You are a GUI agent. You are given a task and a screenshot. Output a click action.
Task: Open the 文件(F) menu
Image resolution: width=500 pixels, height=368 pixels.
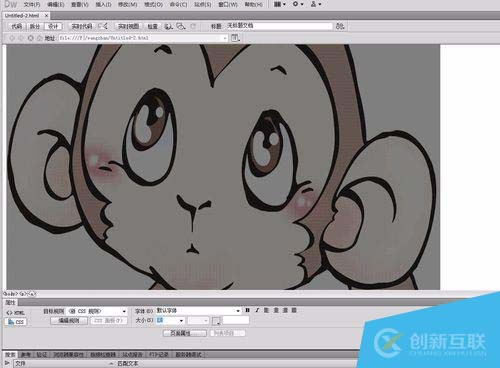32,4
